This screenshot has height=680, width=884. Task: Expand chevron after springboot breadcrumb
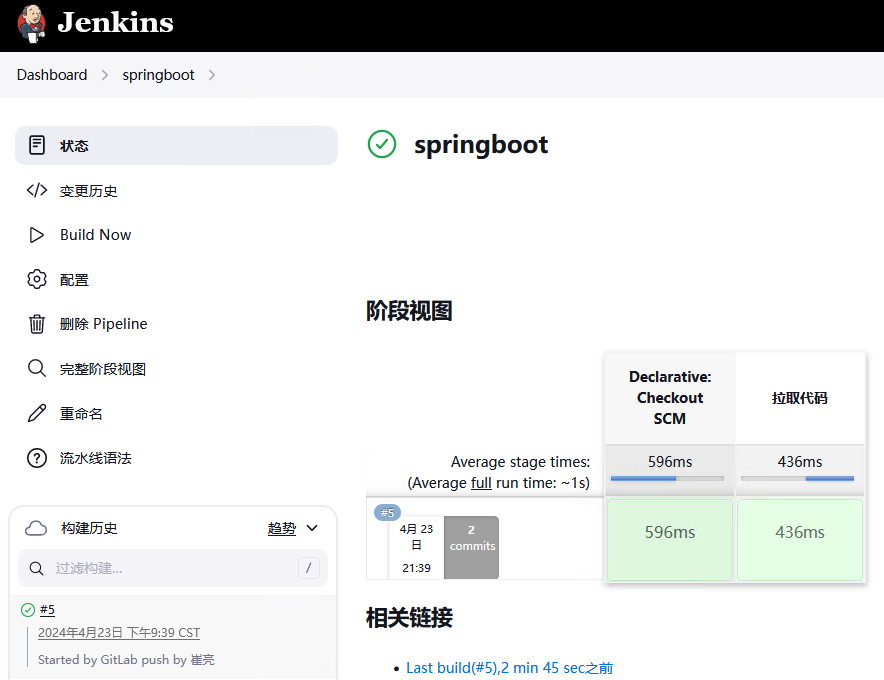[212, 75]
